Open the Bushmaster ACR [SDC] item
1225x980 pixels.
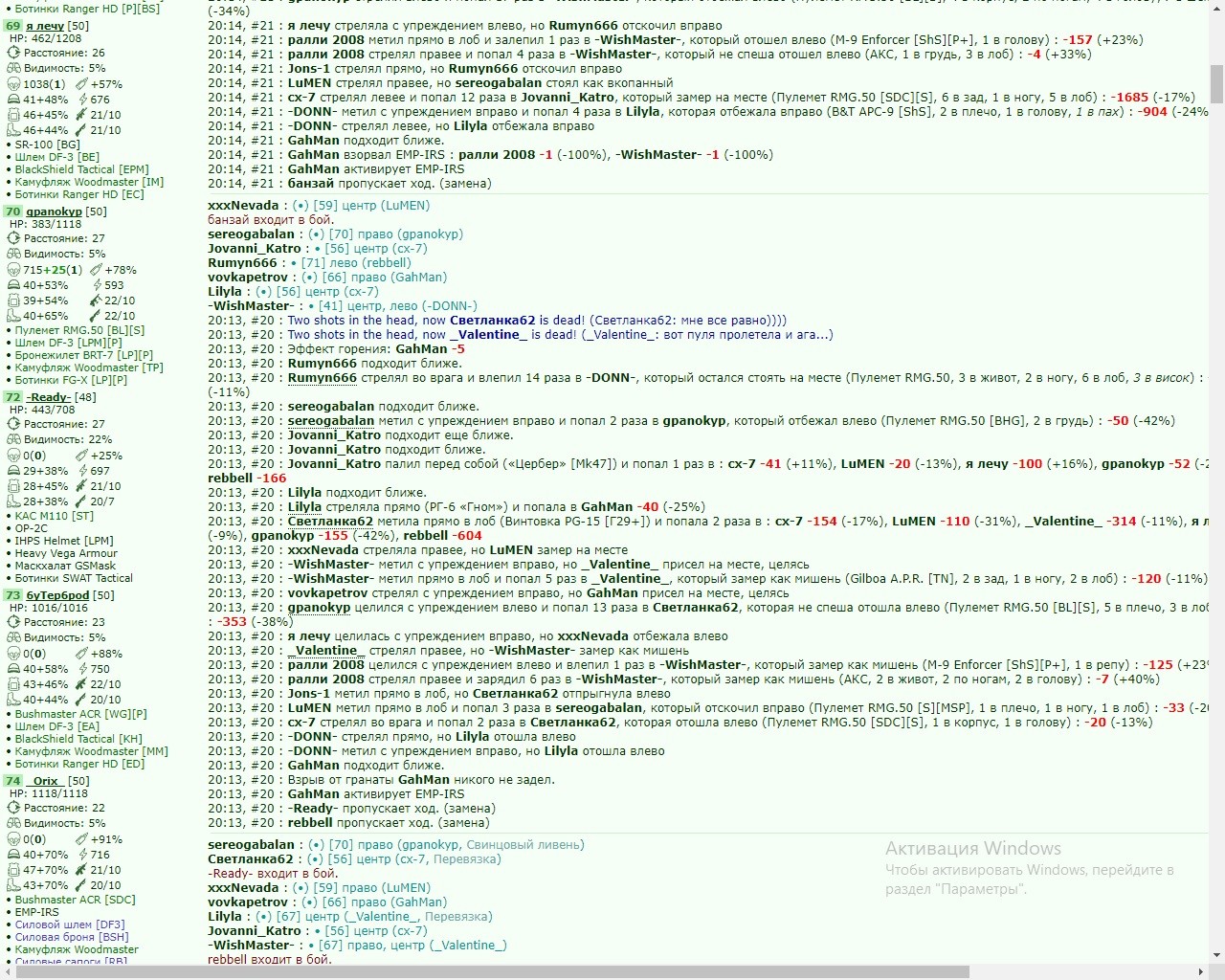point(76,900)
